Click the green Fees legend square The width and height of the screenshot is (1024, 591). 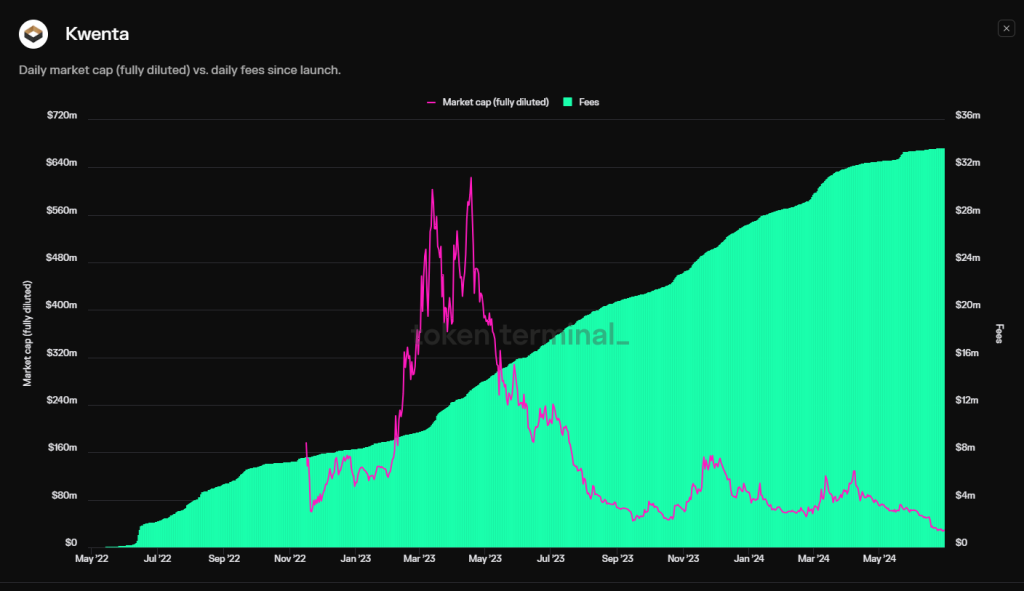click(569, 102)
